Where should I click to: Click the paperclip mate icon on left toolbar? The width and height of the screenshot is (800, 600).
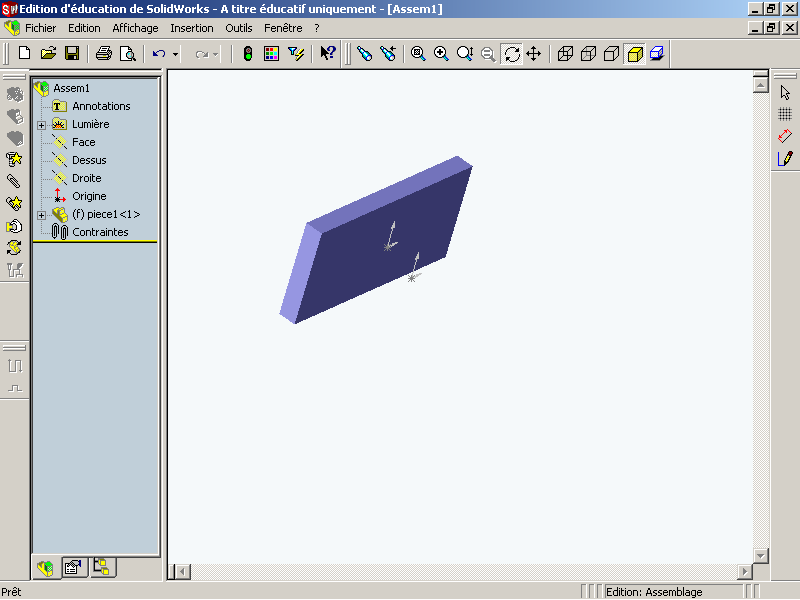[14, 181]
